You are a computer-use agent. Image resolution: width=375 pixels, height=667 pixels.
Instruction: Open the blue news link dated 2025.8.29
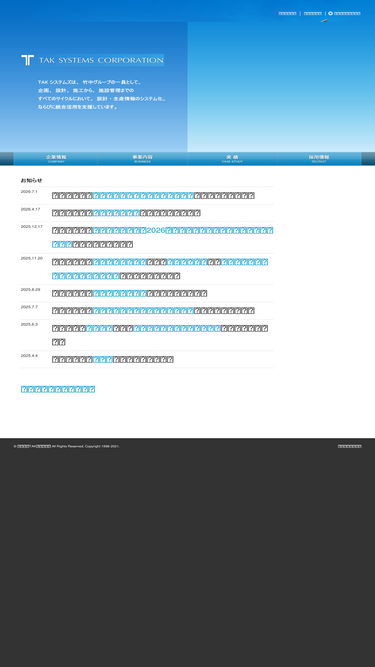[119, 293]
